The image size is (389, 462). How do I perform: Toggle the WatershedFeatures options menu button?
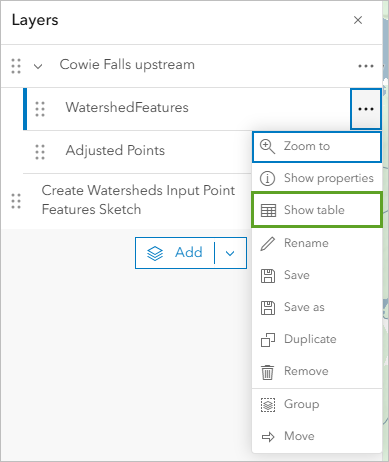point(366,109)
